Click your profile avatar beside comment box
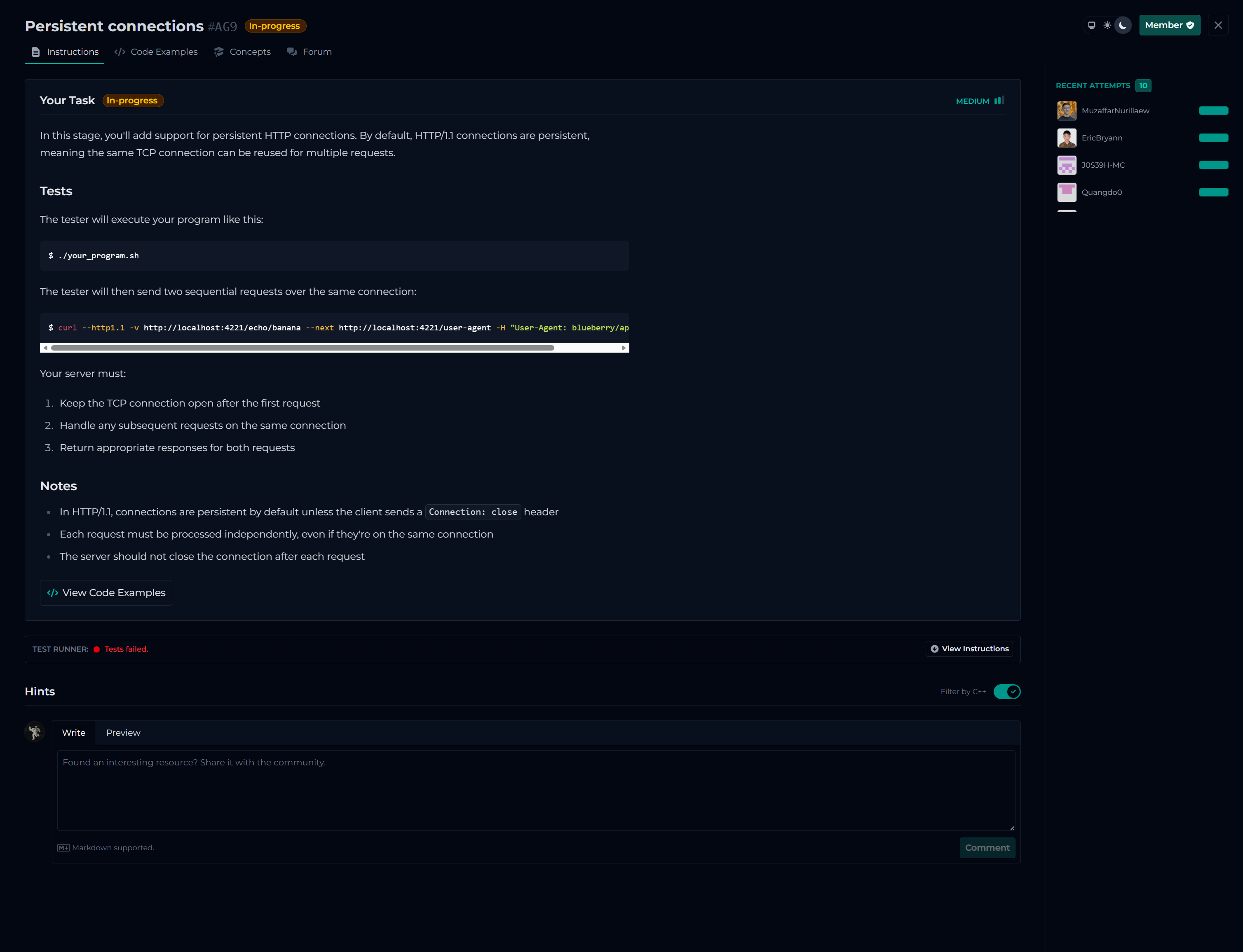Screen dimensions: 1243x952 (x=35, y=732)
